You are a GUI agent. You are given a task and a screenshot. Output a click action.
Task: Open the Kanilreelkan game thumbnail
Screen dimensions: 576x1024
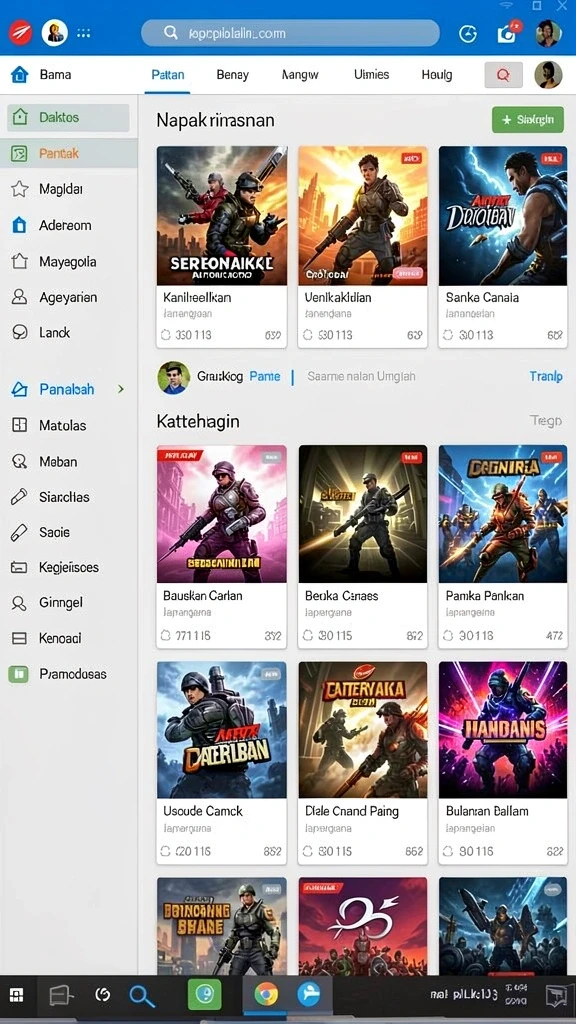(x=221, y=216)
